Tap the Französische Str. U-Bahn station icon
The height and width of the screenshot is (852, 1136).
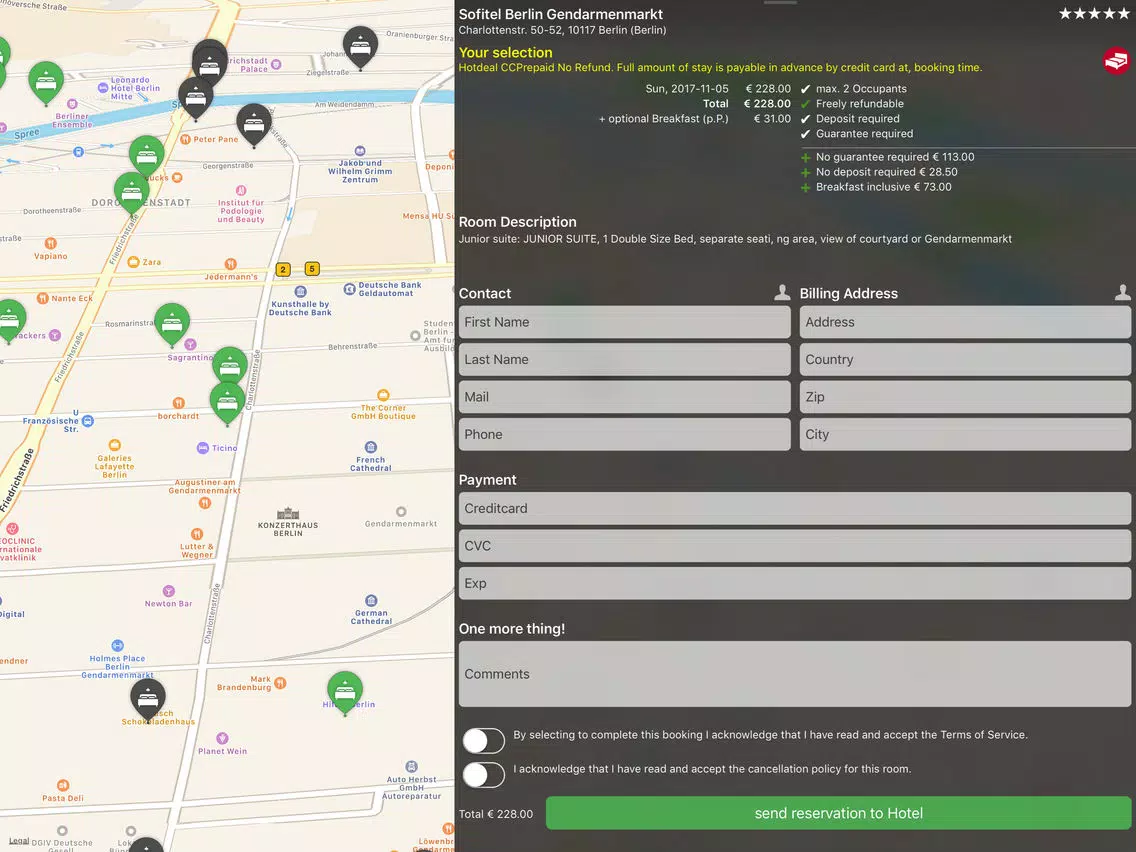coord(88,421)
